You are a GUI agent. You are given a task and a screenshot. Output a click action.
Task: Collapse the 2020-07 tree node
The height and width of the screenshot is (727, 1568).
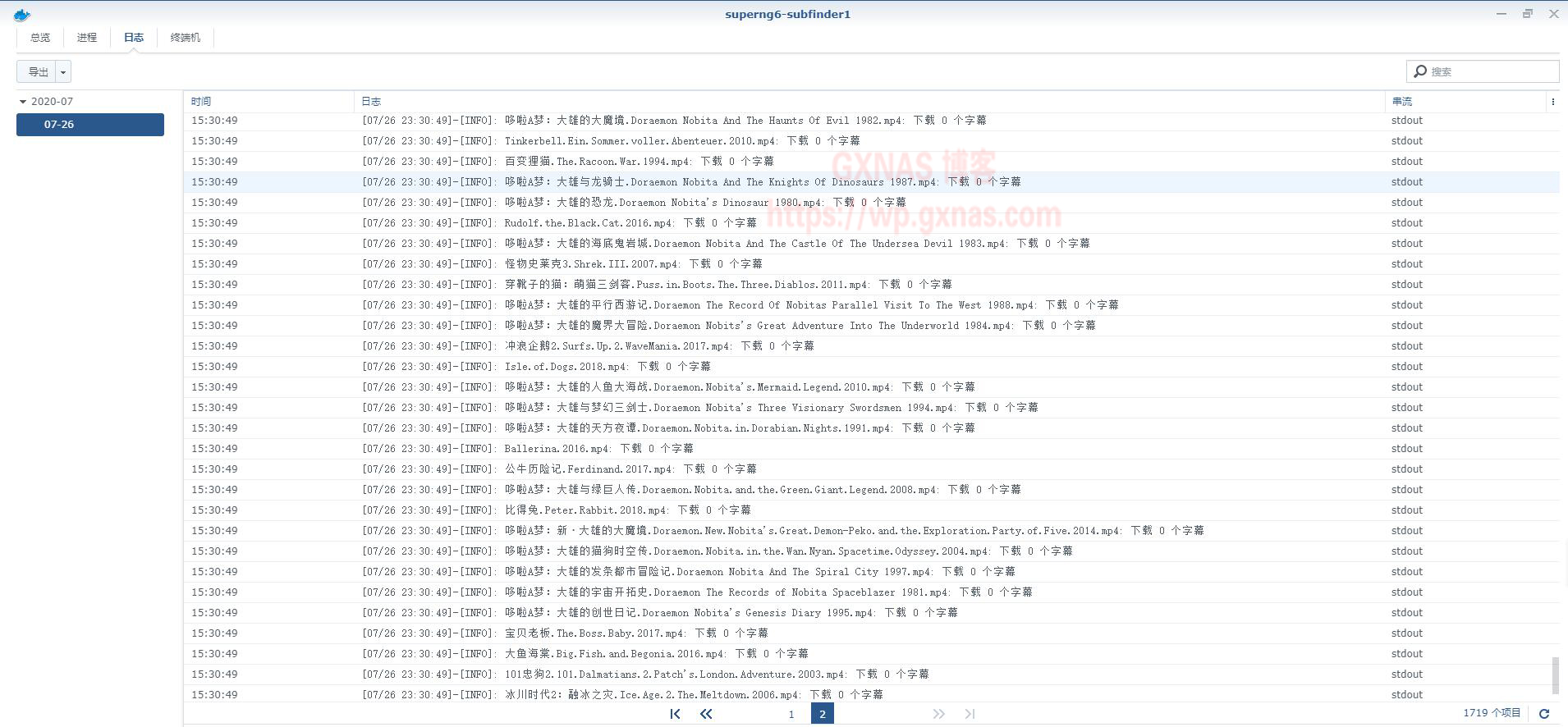coord(23,102)
